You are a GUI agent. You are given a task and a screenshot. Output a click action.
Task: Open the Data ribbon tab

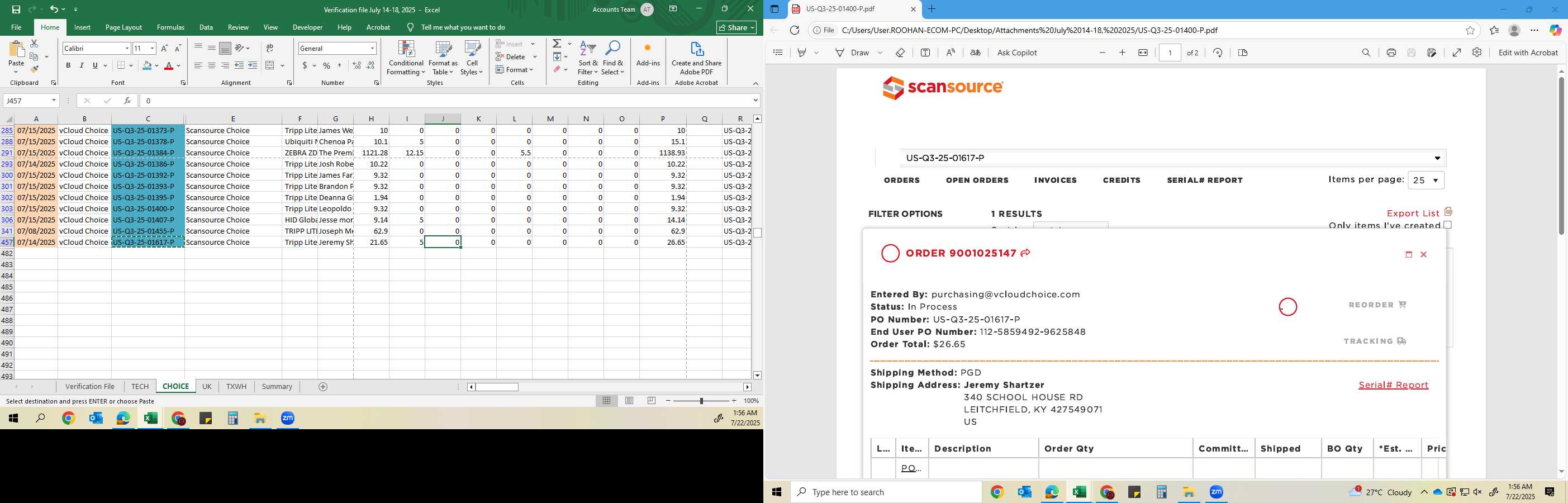click(x=206, y=27)
